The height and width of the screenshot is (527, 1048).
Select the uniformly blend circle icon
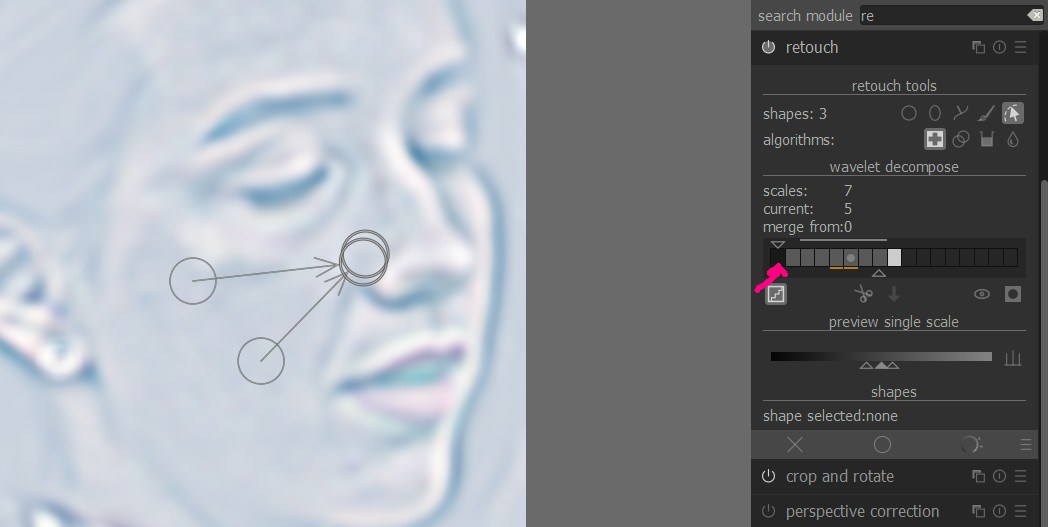pyautogui.click(x=882, y=444)
